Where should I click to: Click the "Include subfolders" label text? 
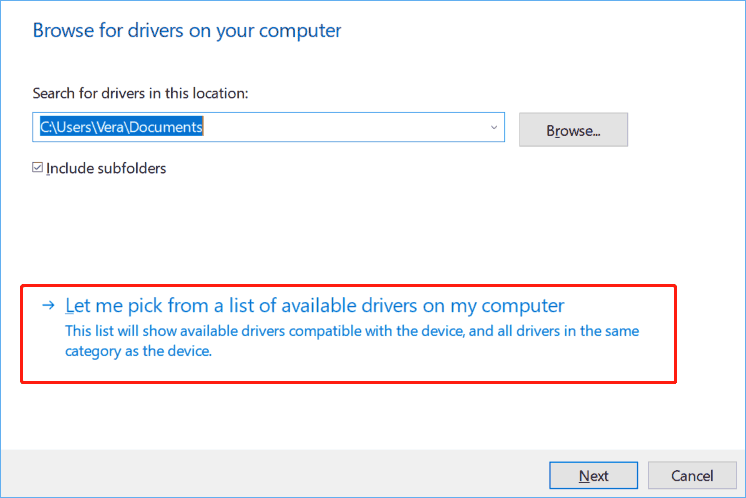pyautogui.click(x=106, y=168)
